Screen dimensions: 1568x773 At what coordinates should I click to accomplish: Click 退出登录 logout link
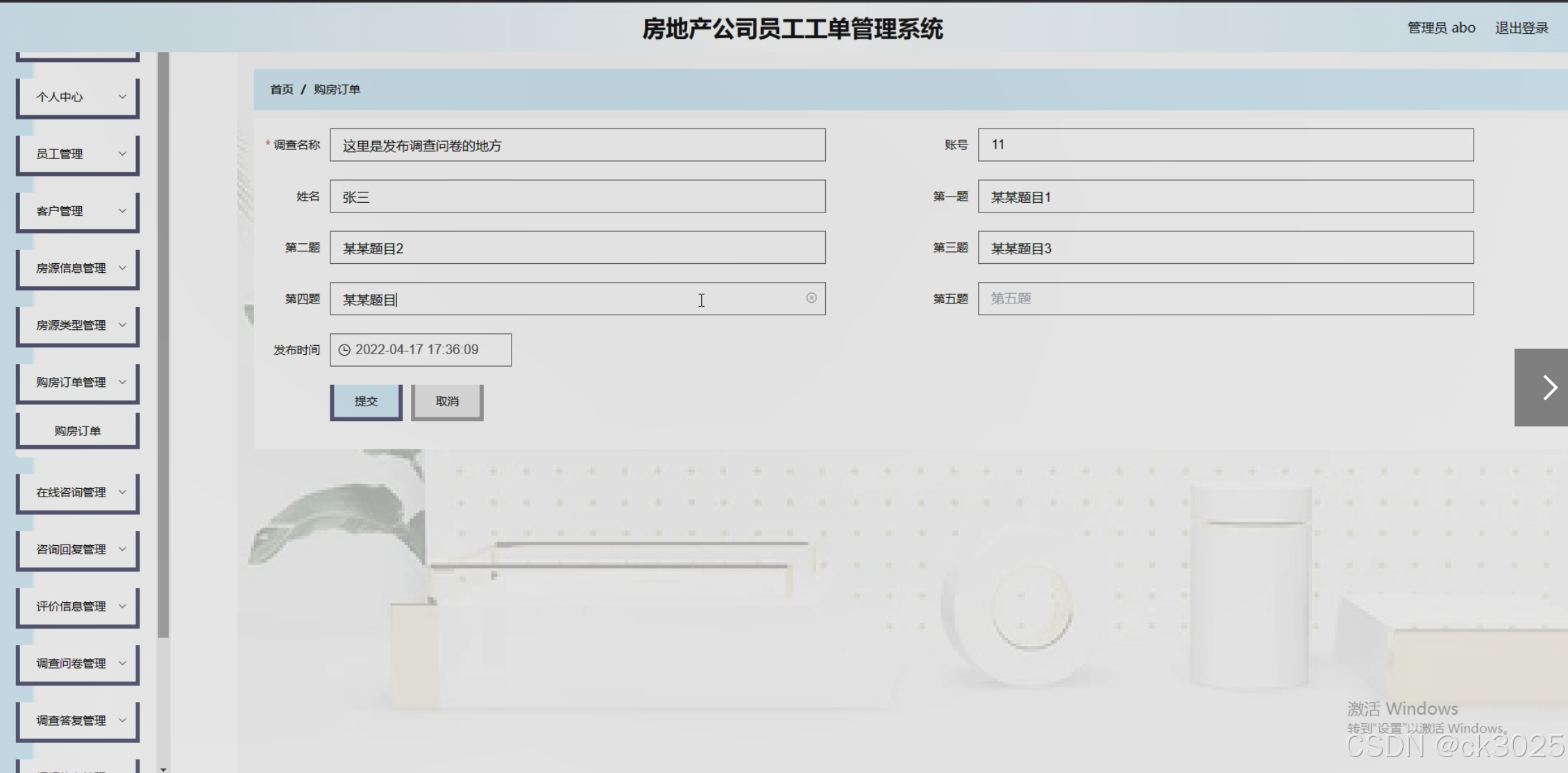[1521, 28]
